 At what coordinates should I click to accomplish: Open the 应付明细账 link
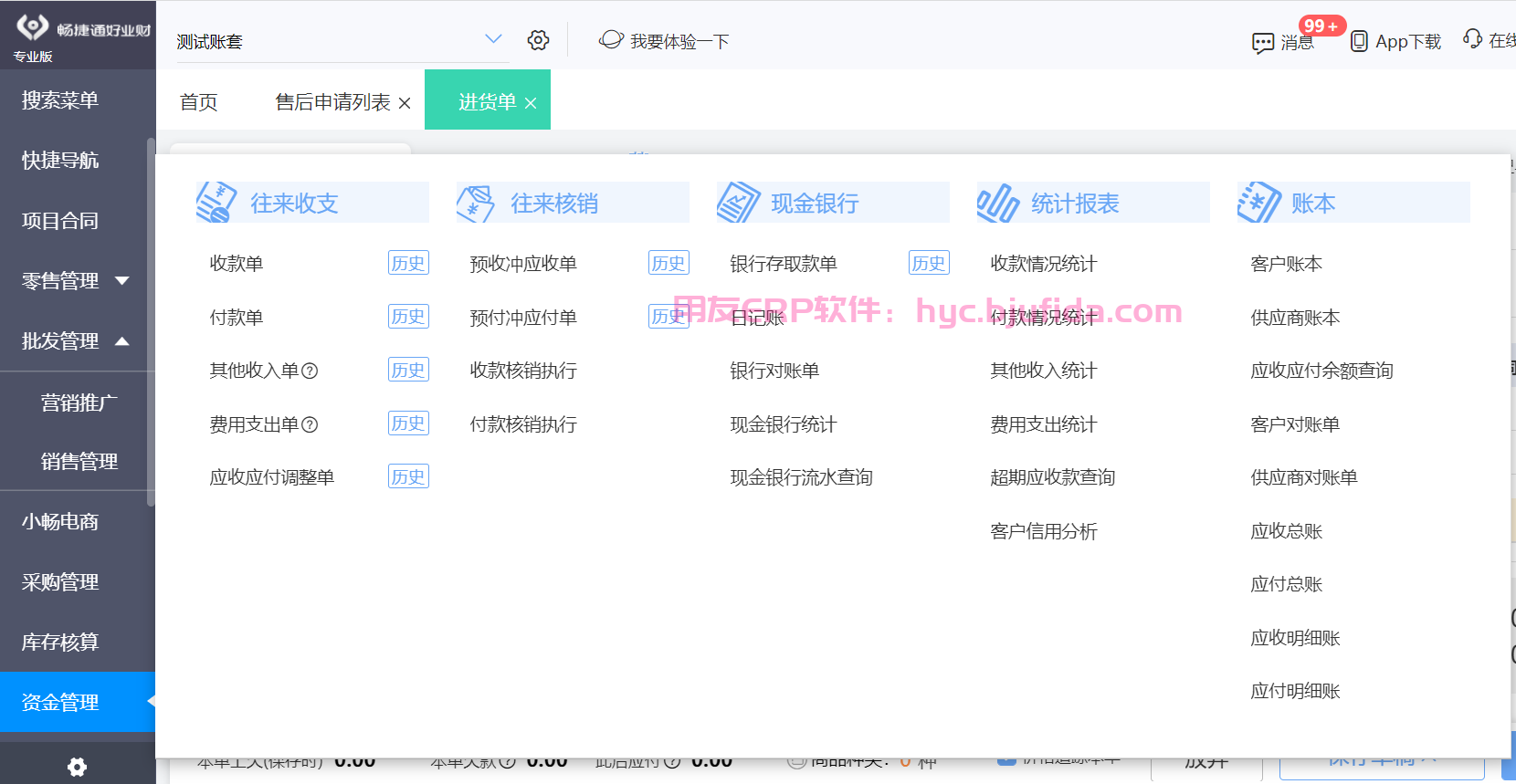[1295, 691]
